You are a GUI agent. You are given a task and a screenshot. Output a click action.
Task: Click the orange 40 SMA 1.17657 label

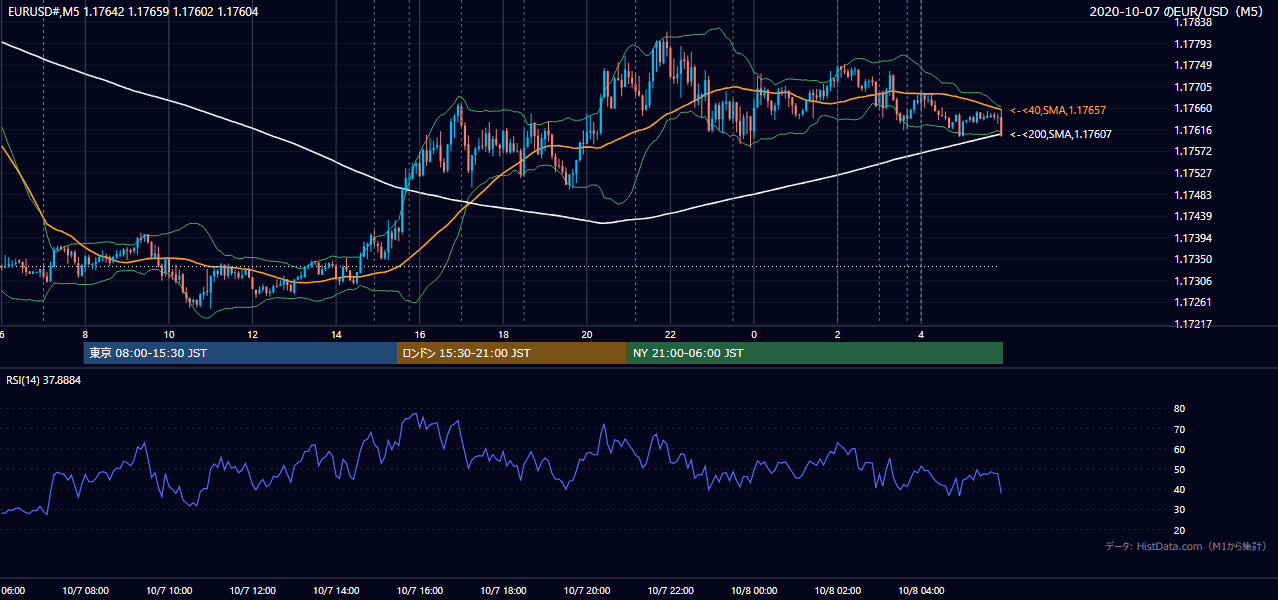pyautogui.click(x=1057, y=110)
